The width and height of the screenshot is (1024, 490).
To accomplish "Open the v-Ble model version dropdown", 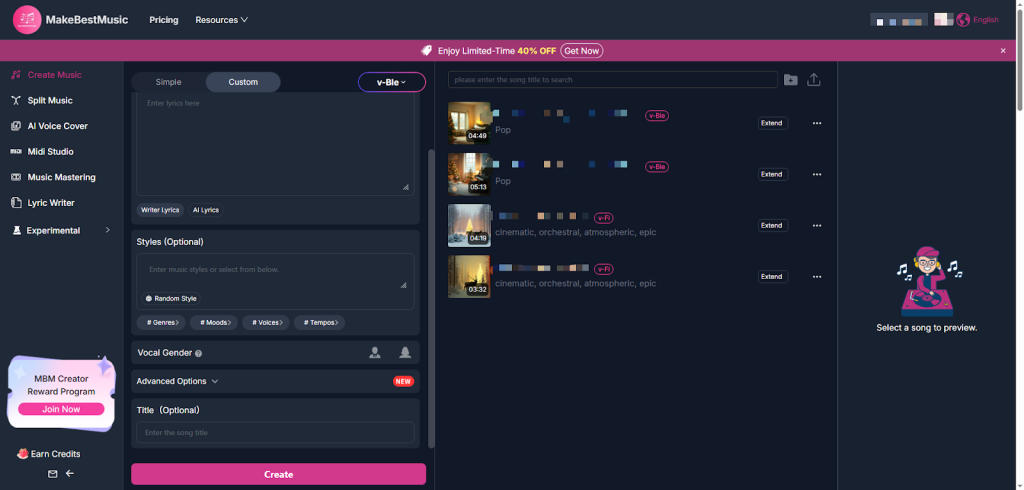I will tap(391, 82).
